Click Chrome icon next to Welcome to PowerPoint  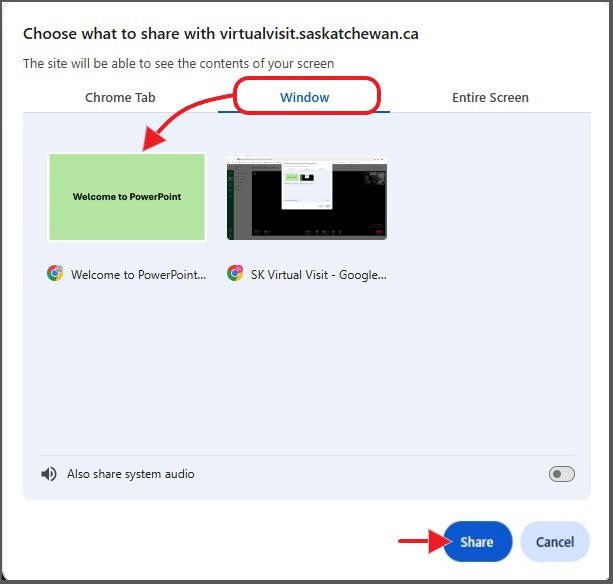[x=55, y=273]
